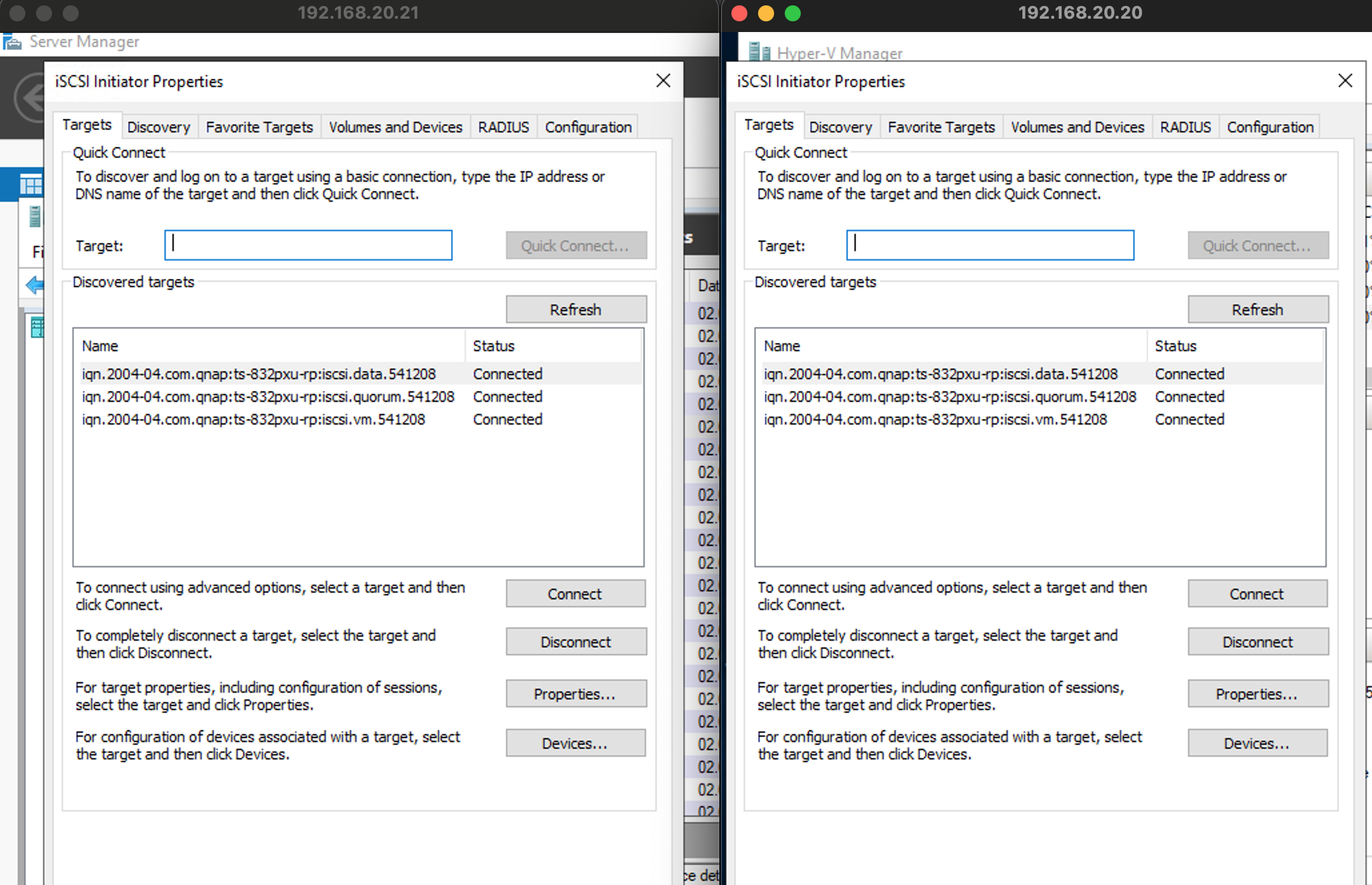Click the Name column header in right dialog
Image resolution: width=1372 pixels, height=885 pixels.
click(952, 346)
